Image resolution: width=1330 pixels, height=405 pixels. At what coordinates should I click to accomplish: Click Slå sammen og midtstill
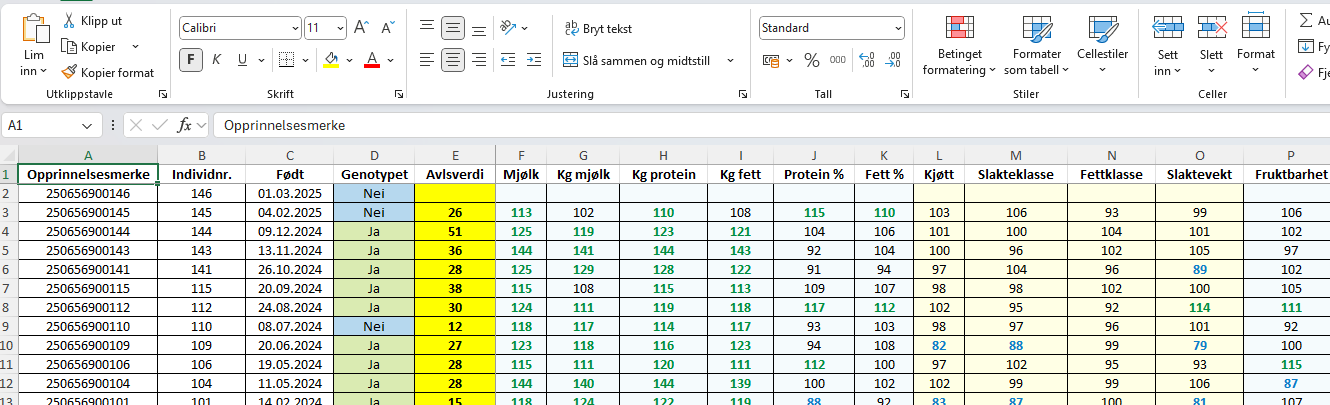[x=637, y=60]
